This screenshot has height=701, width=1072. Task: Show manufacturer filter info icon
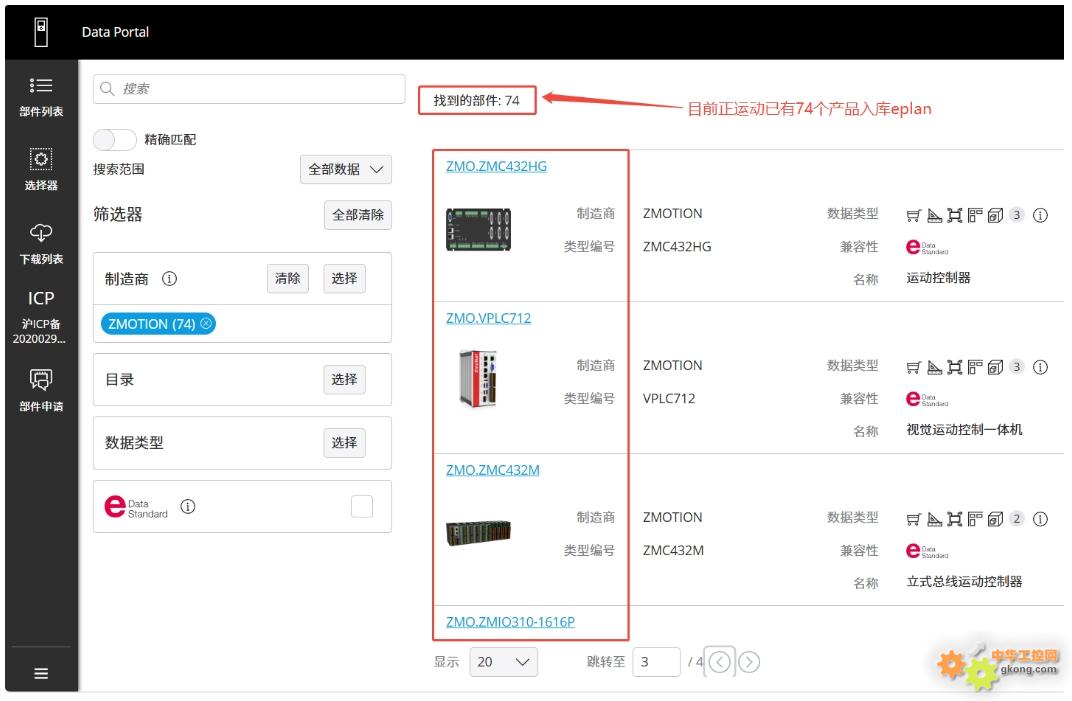[169, 278]
